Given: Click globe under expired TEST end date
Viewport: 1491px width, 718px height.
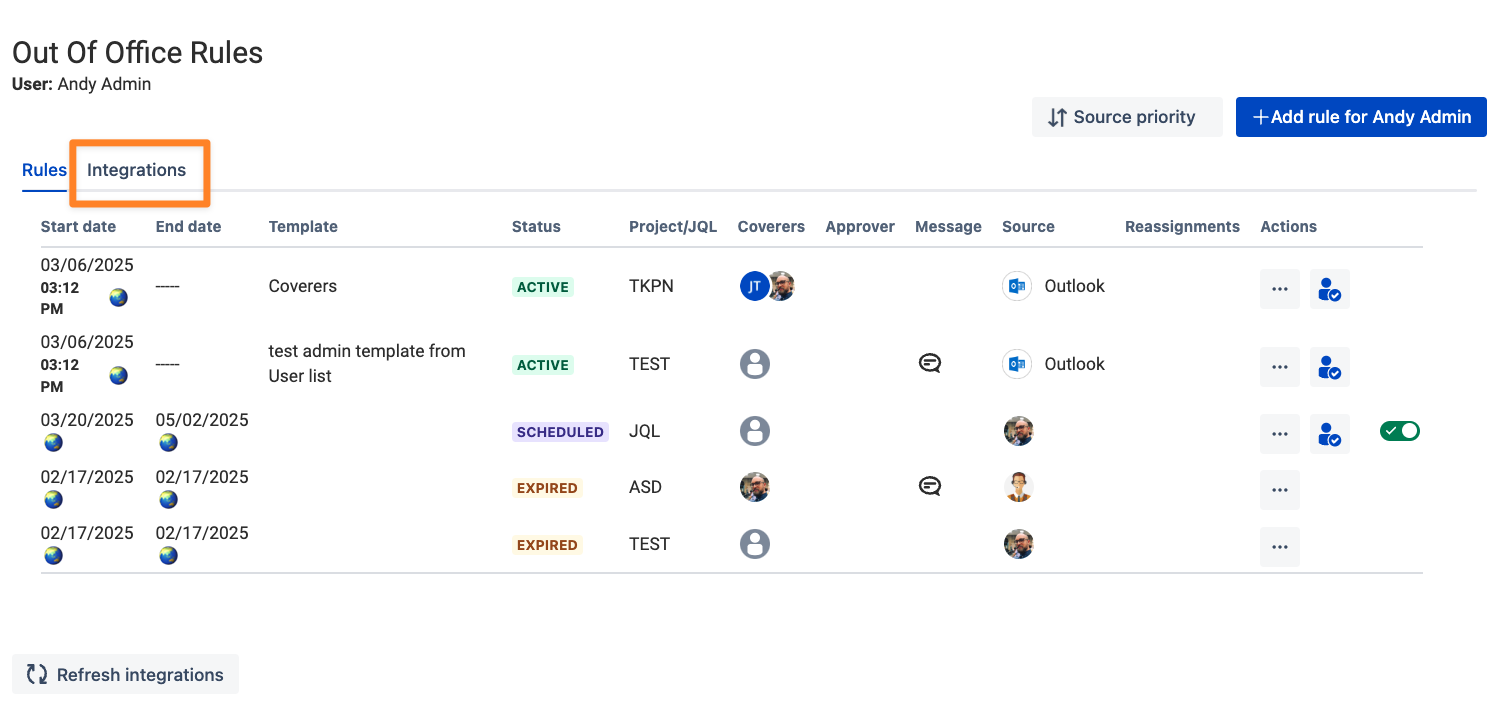Looking at the screenshot, I should (168, 555).
